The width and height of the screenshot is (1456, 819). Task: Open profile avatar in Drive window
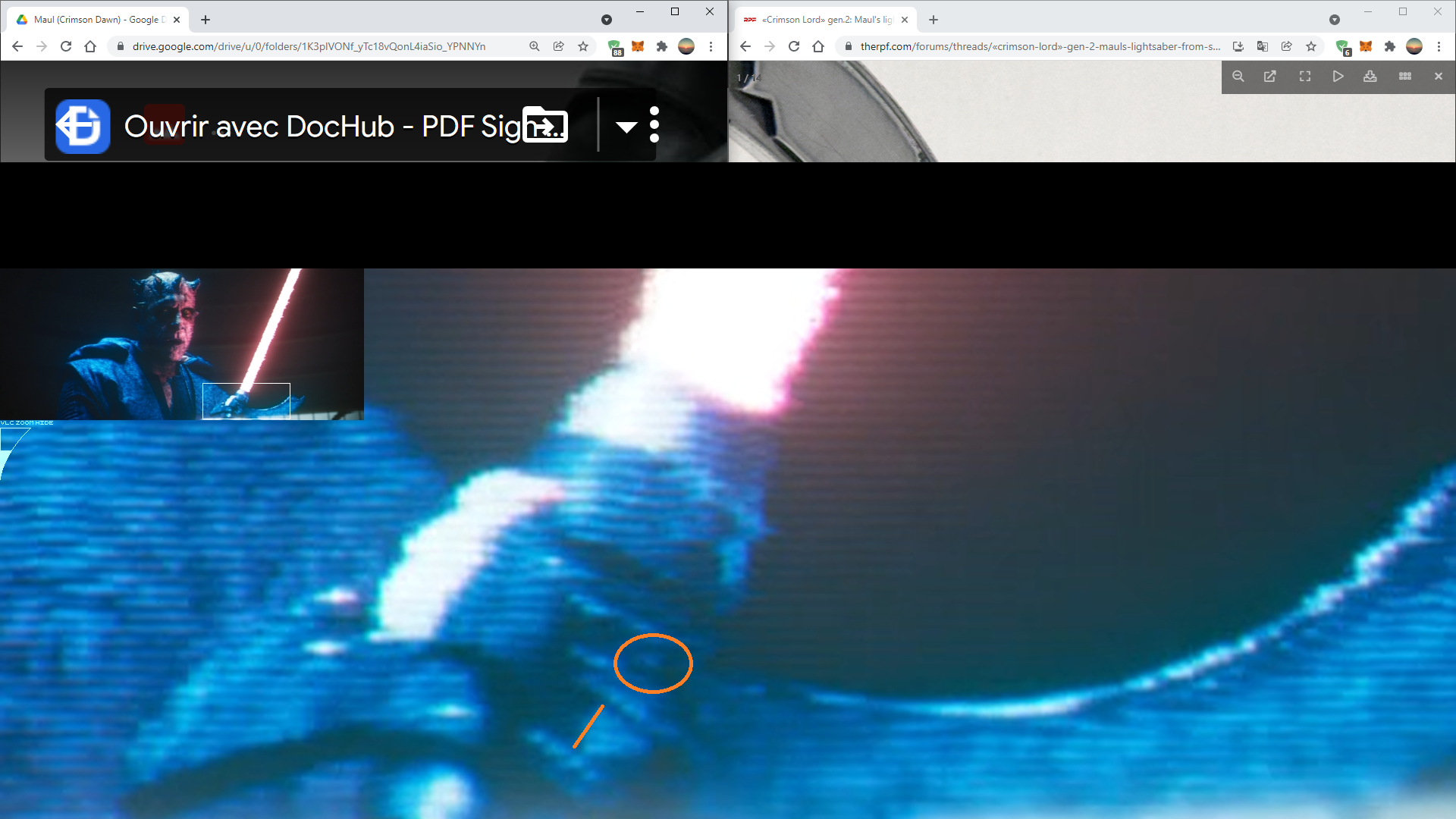point(686,46)
